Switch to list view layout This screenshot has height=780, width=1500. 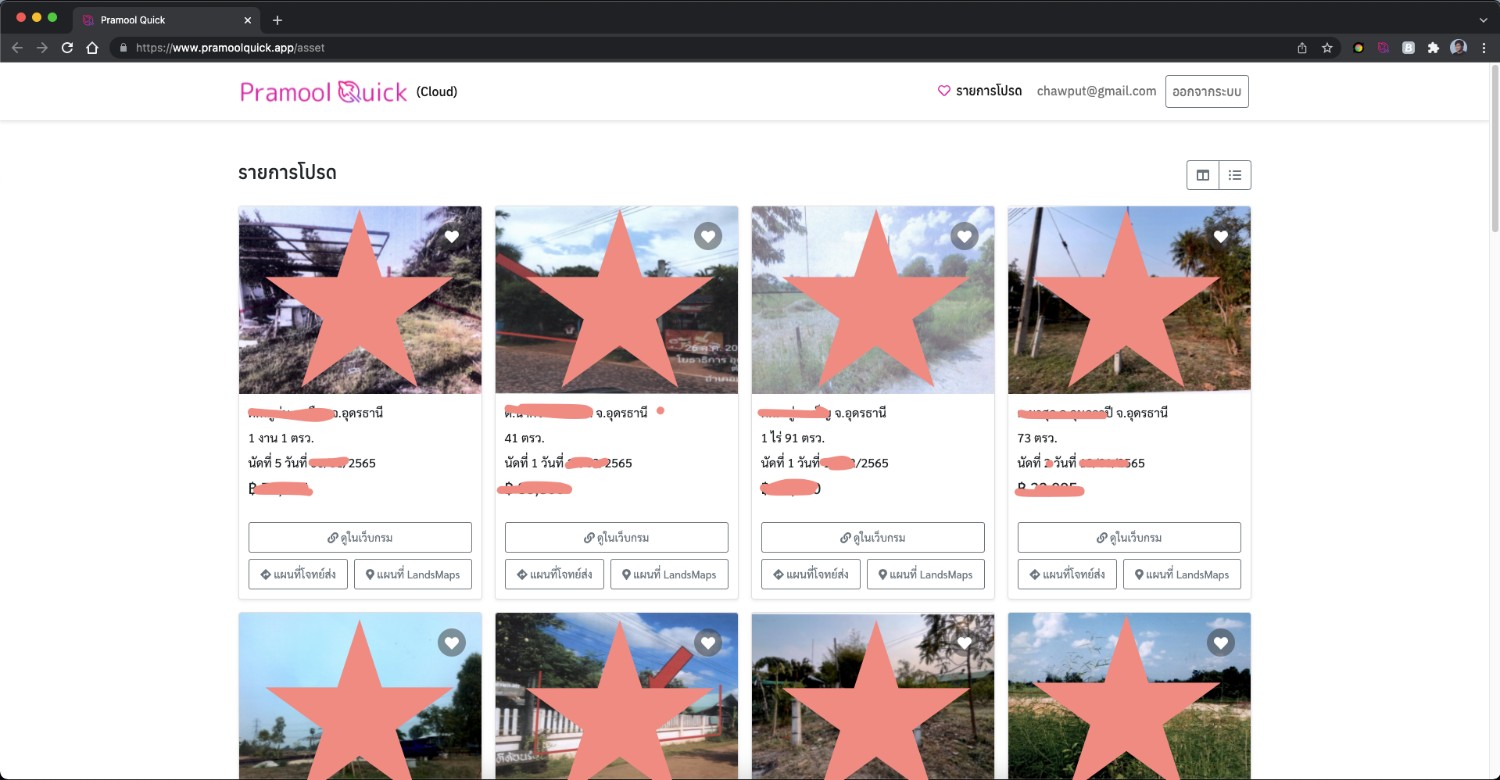[1235, 175]
